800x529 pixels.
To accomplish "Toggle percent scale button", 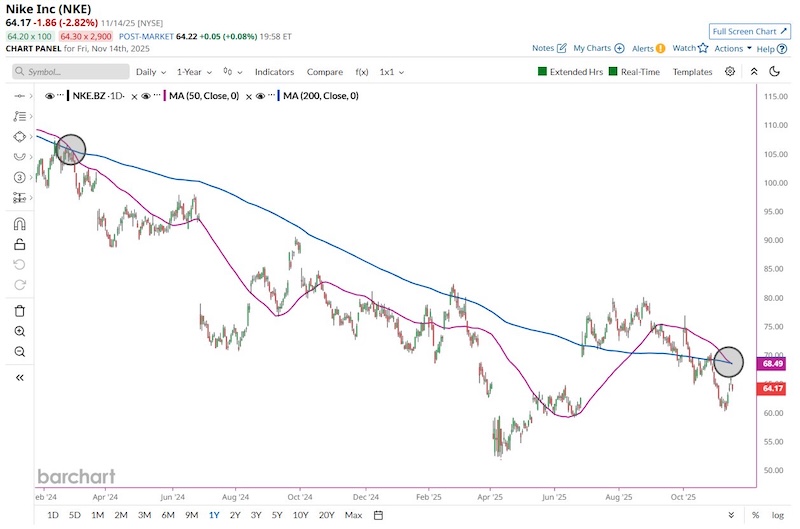I will pyautogui.click(x=756, y=515).
